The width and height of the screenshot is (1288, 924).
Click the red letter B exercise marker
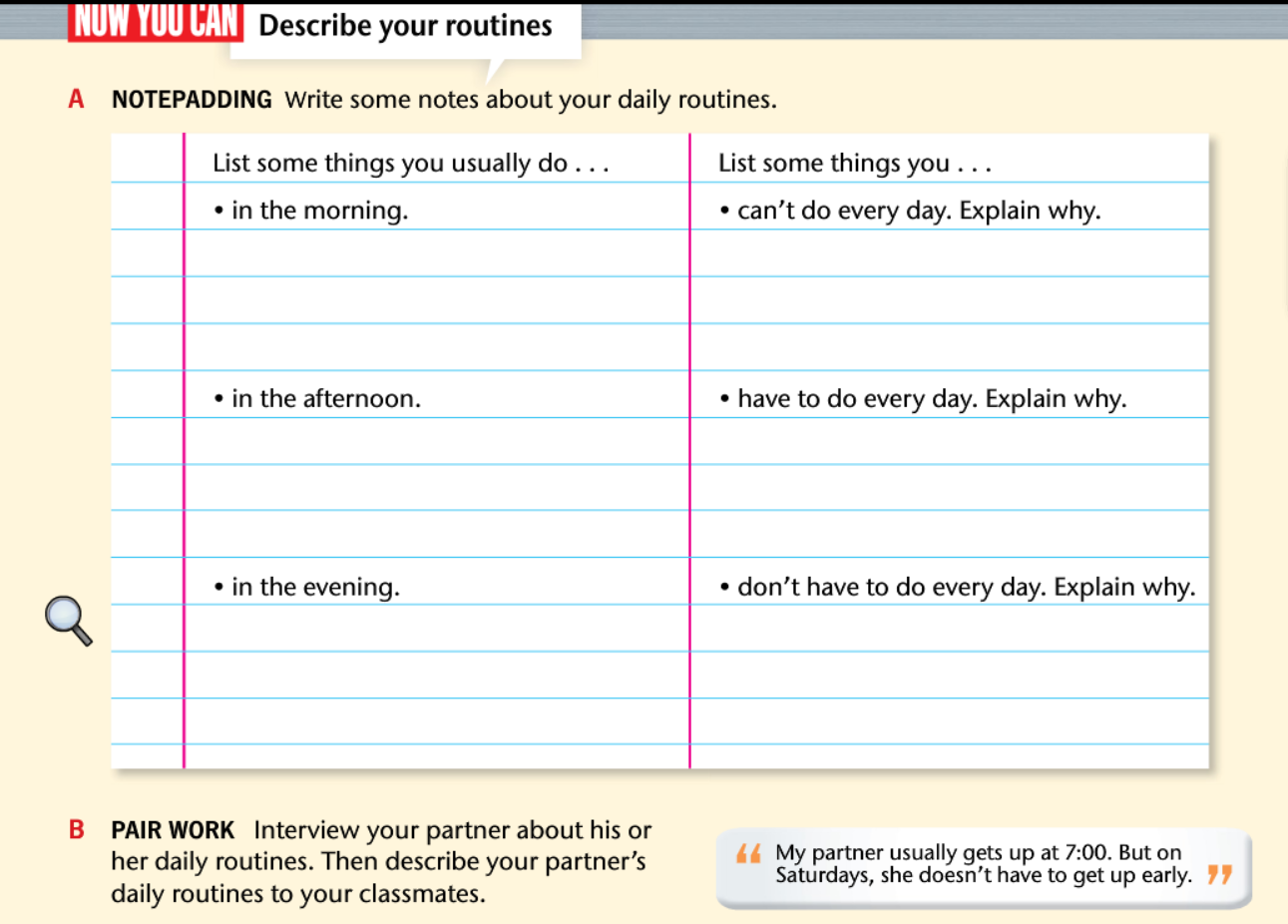pyautogui.click(x=77, y=830)
